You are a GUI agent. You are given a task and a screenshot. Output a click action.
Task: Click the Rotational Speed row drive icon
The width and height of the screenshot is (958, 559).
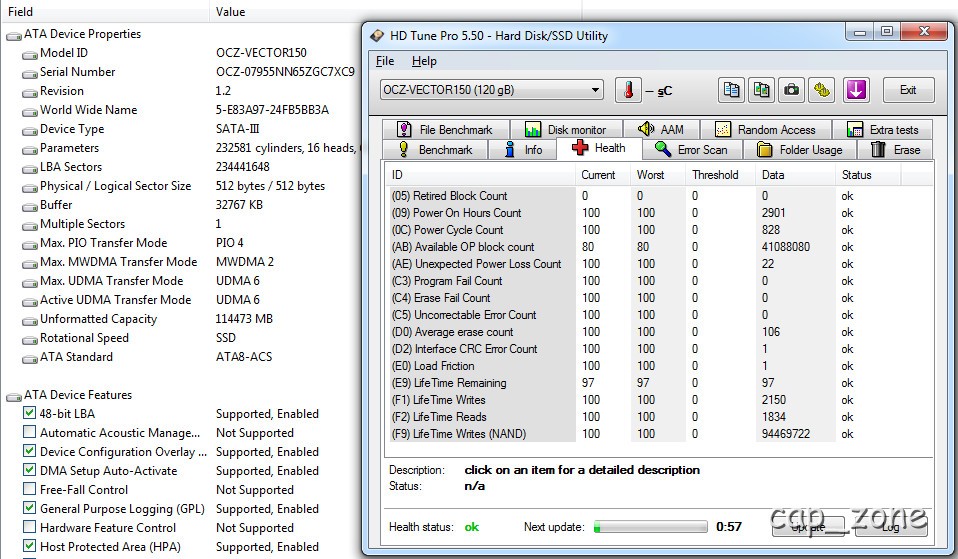(29, 340)
